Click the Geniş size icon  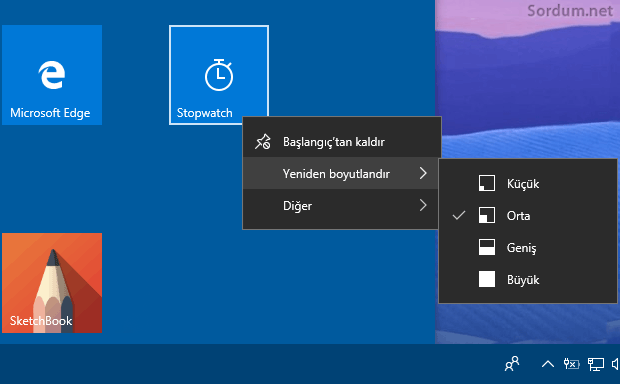pyautogui.click(x=487, y=248)
